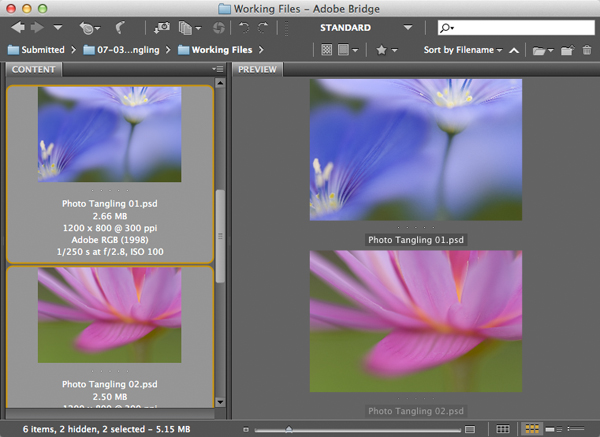The image size is (600, 437).
Task: Expand the chevron after Working Files
Action: [x=261, y=50]
